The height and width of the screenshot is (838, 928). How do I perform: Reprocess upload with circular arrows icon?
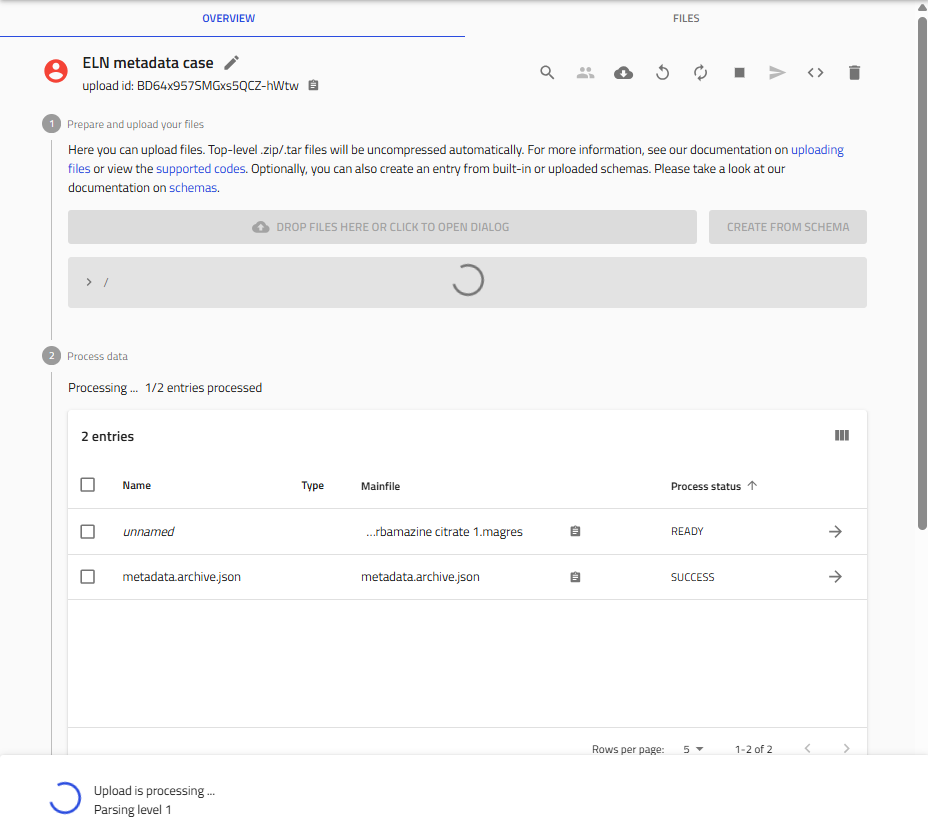701,73
